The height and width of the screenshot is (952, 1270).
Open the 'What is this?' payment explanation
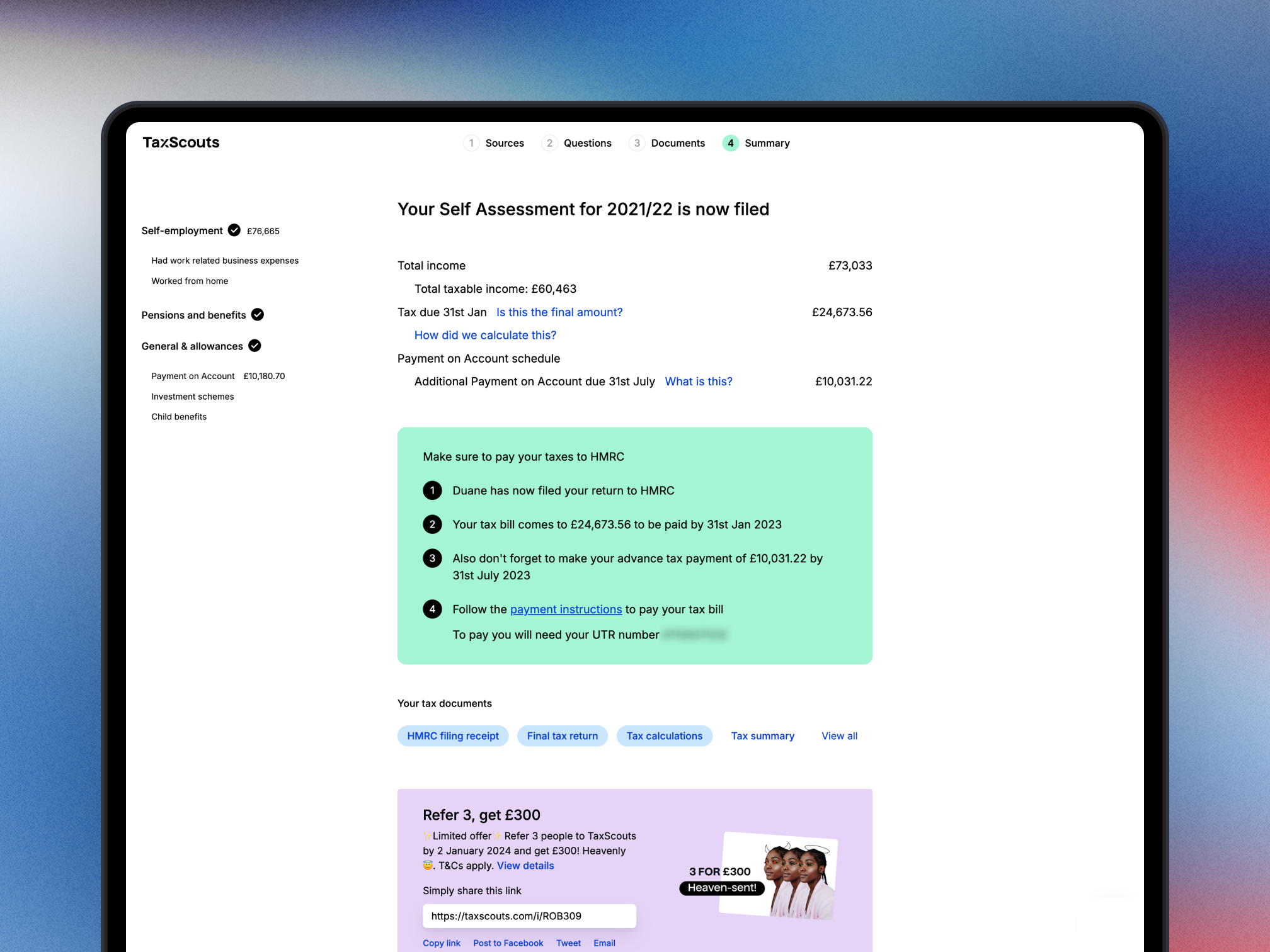(698, 382)
